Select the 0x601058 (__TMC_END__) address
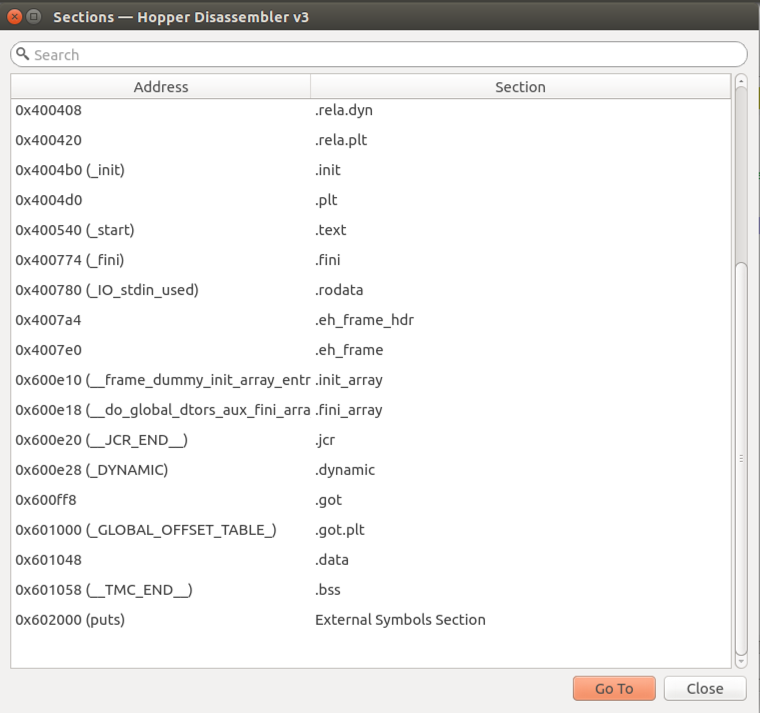 104,590
